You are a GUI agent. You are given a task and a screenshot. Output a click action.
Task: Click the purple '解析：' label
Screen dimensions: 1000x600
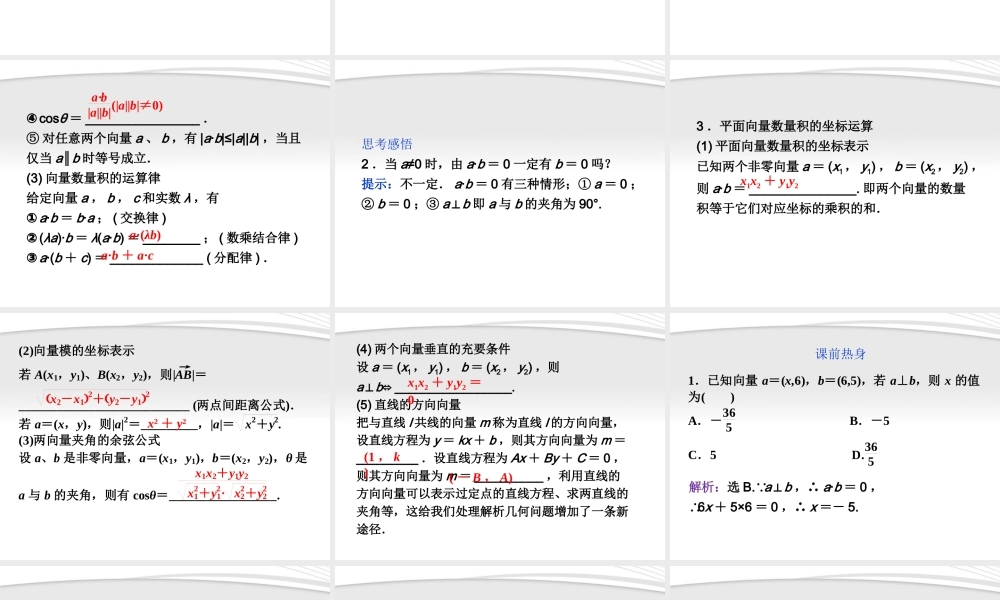pyautogui.click(x=705, y=487)
